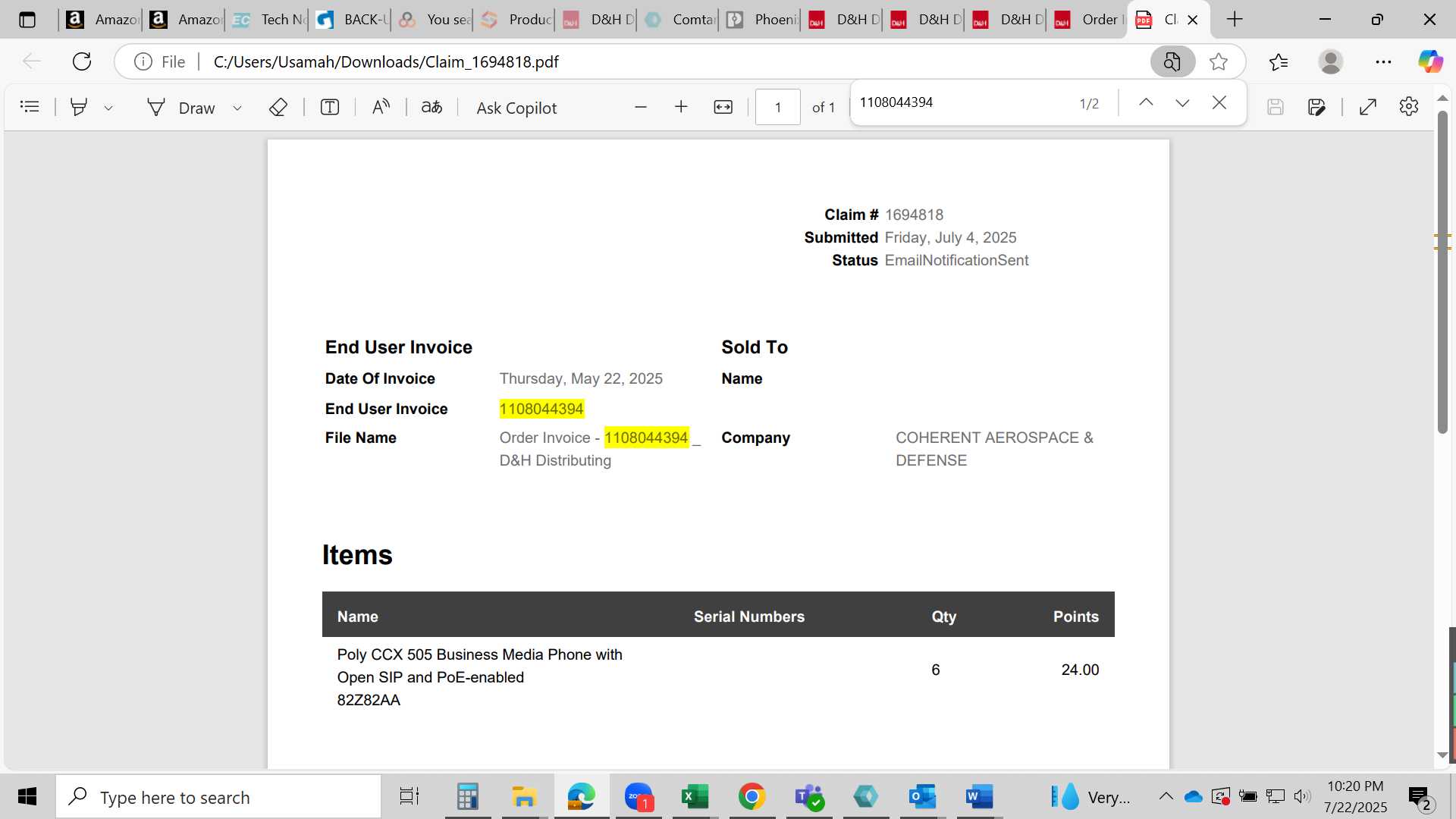
Task: Select the highlight tool
Action: pyautogui.click(x=79, y=107)
